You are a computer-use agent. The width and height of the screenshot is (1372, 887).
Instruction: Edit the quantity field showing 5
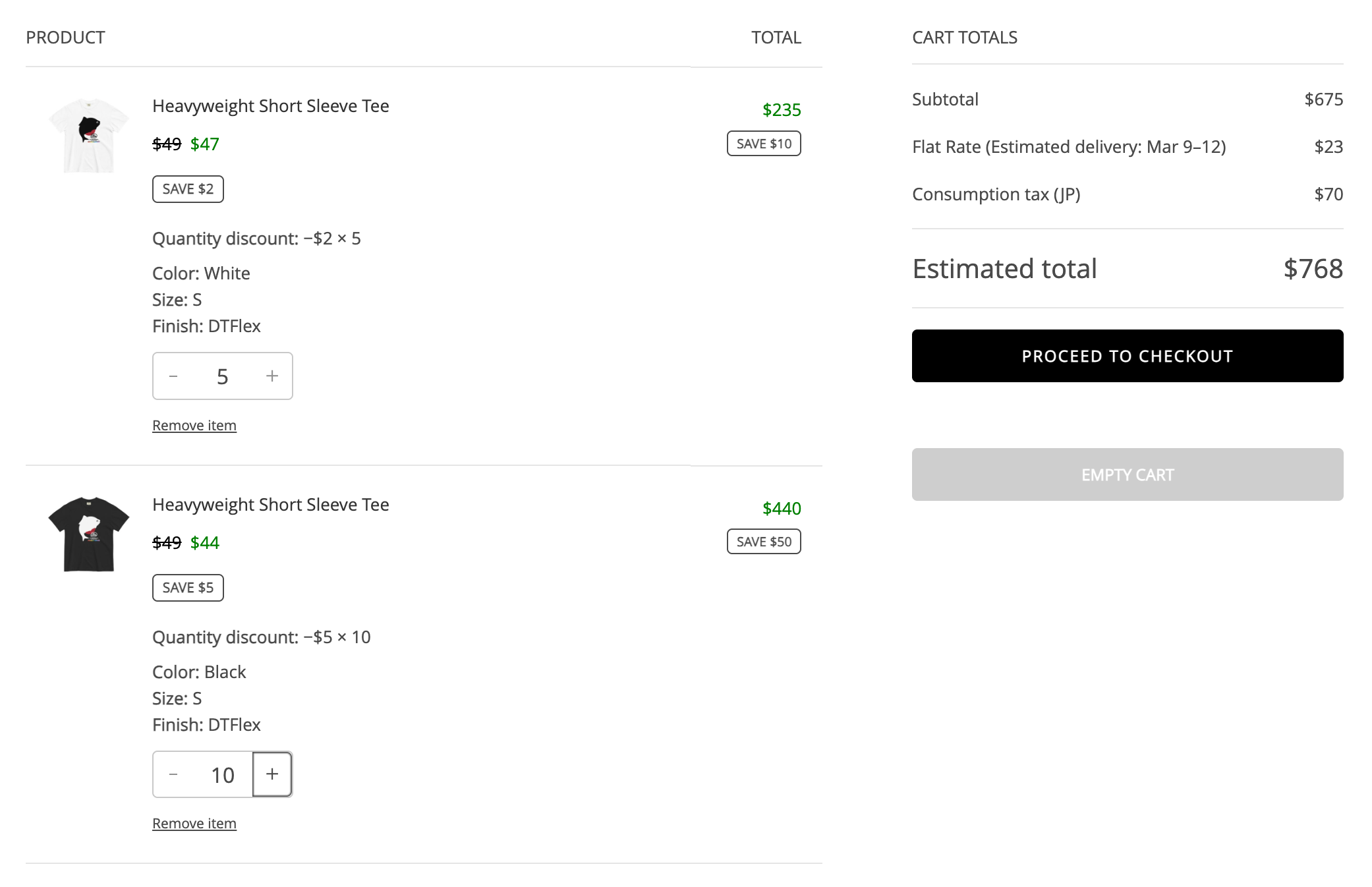click(x=223, y=376)
